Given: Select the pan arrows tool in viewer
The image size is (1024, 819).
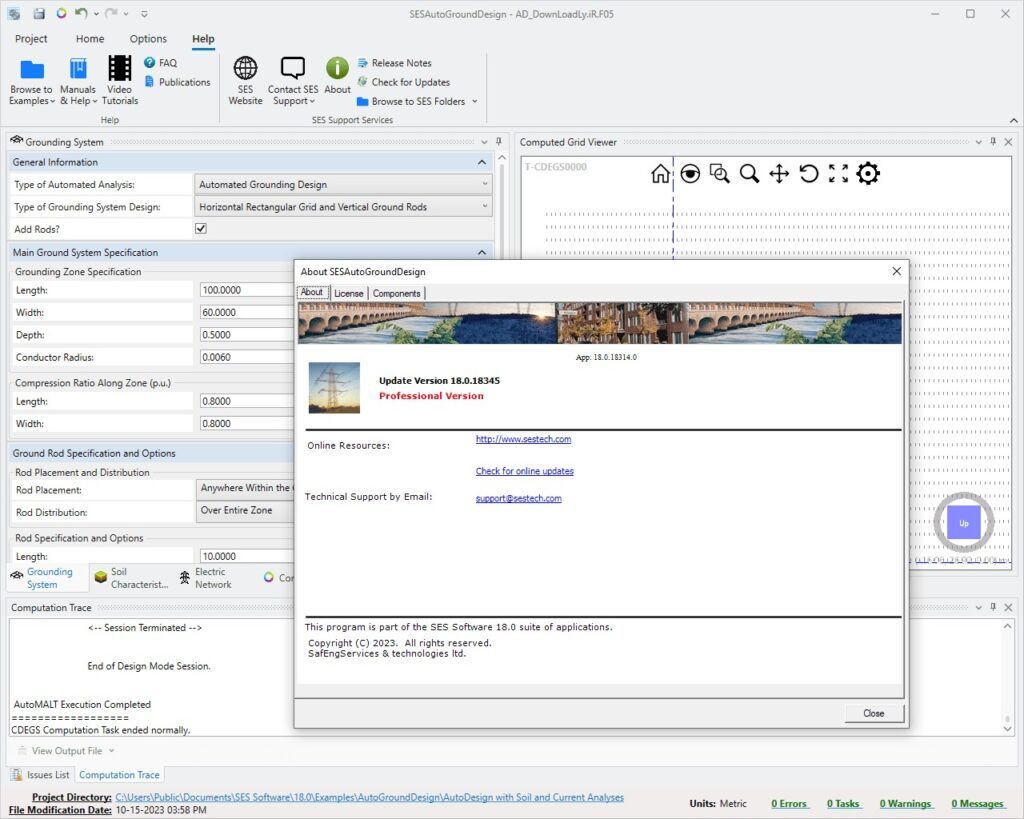Looking at the screenshot, I should pyautogui.click(x=779, y=174).
